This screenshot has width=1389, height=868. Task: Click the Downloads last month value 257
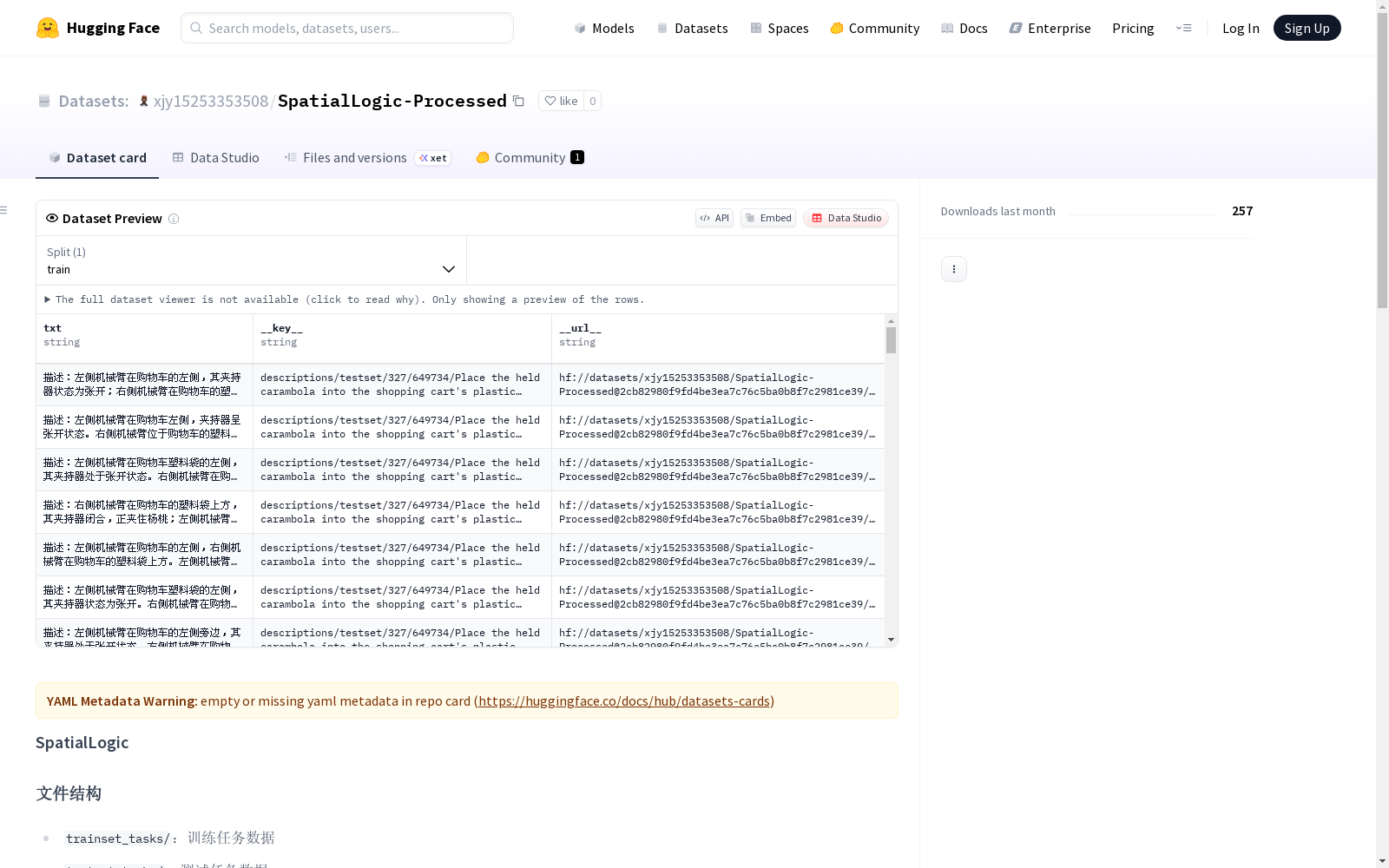(x=1242, y=211)
